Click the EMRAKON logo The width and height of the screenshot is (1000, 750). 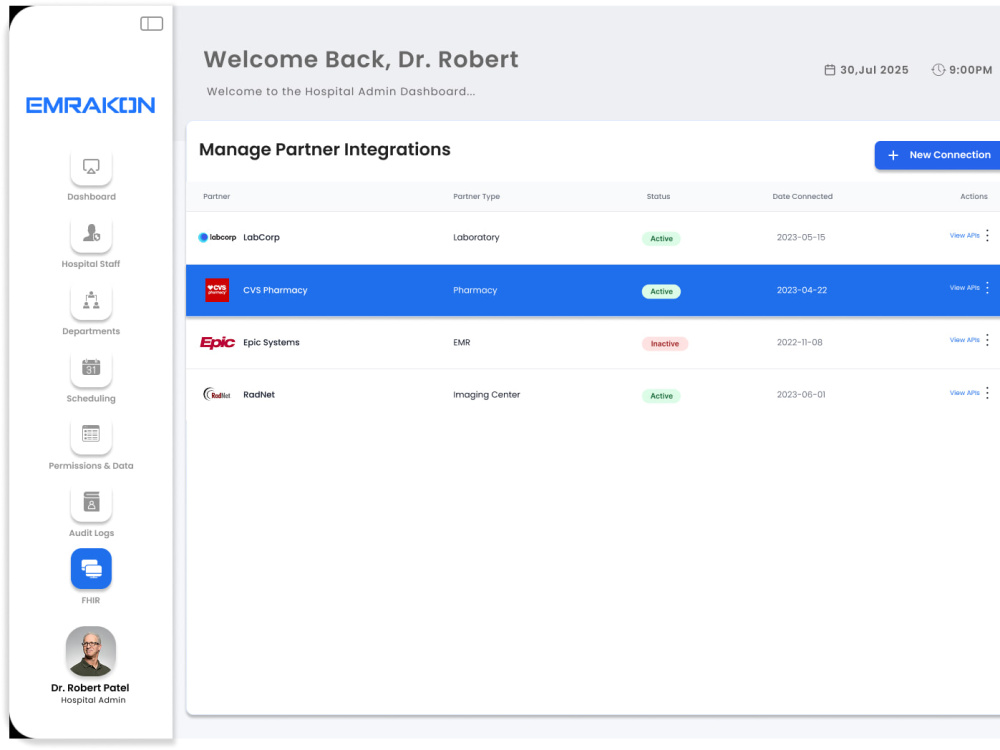click(x=91, y=105)
